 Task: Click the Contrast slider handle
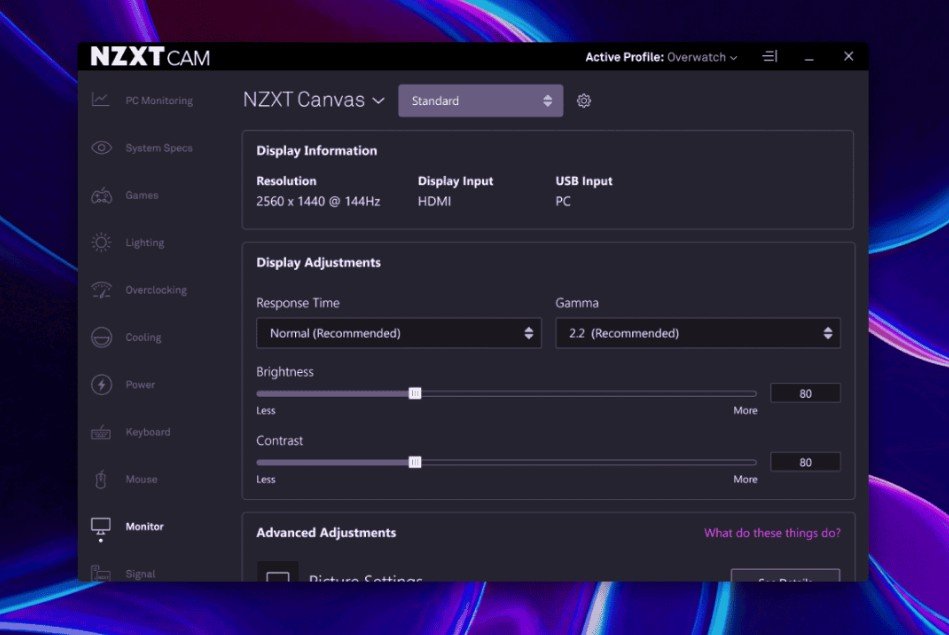pyautogui.click(x=415, y=462)
